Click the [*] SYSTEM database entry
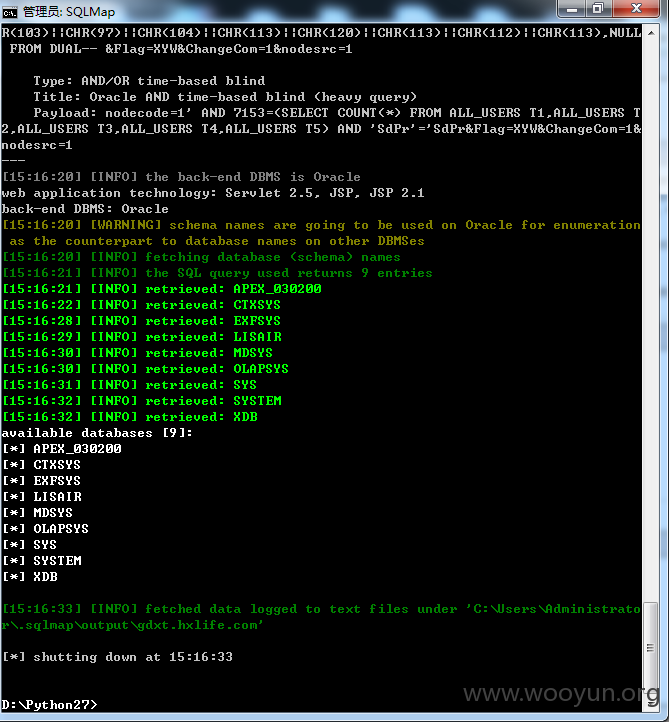The width and height of the screenshot is (669, 722). 42,561
